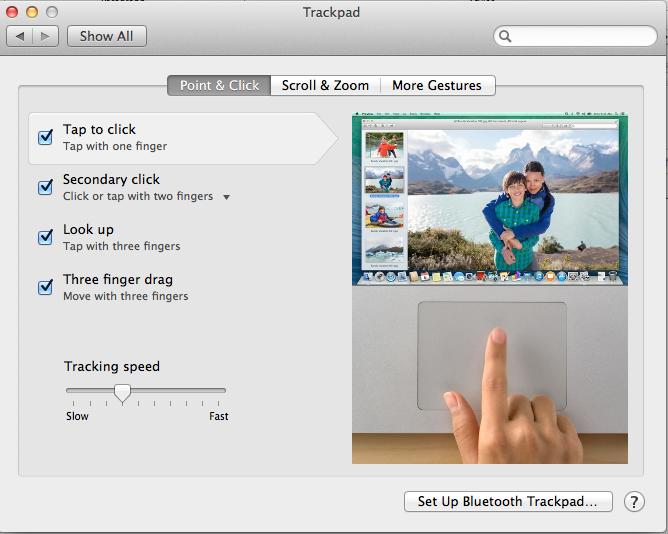Switch to More Gestures tab
The width and height of the screenshot is (668, 534).
tap(437, 85)
